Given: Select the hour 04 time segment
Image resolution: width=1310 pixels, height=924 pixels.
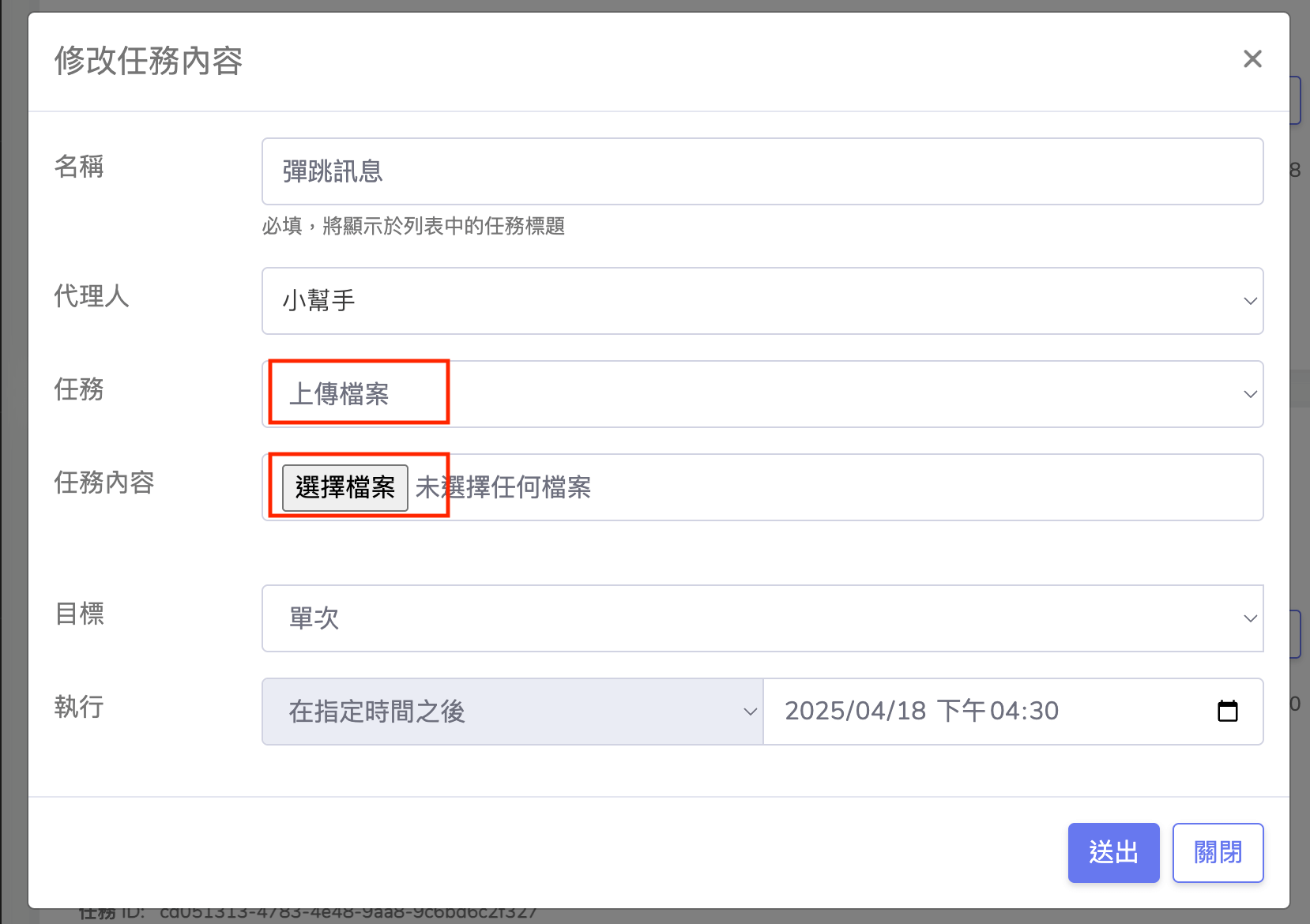Looking at the screenshot, I should pos(1003,711).
